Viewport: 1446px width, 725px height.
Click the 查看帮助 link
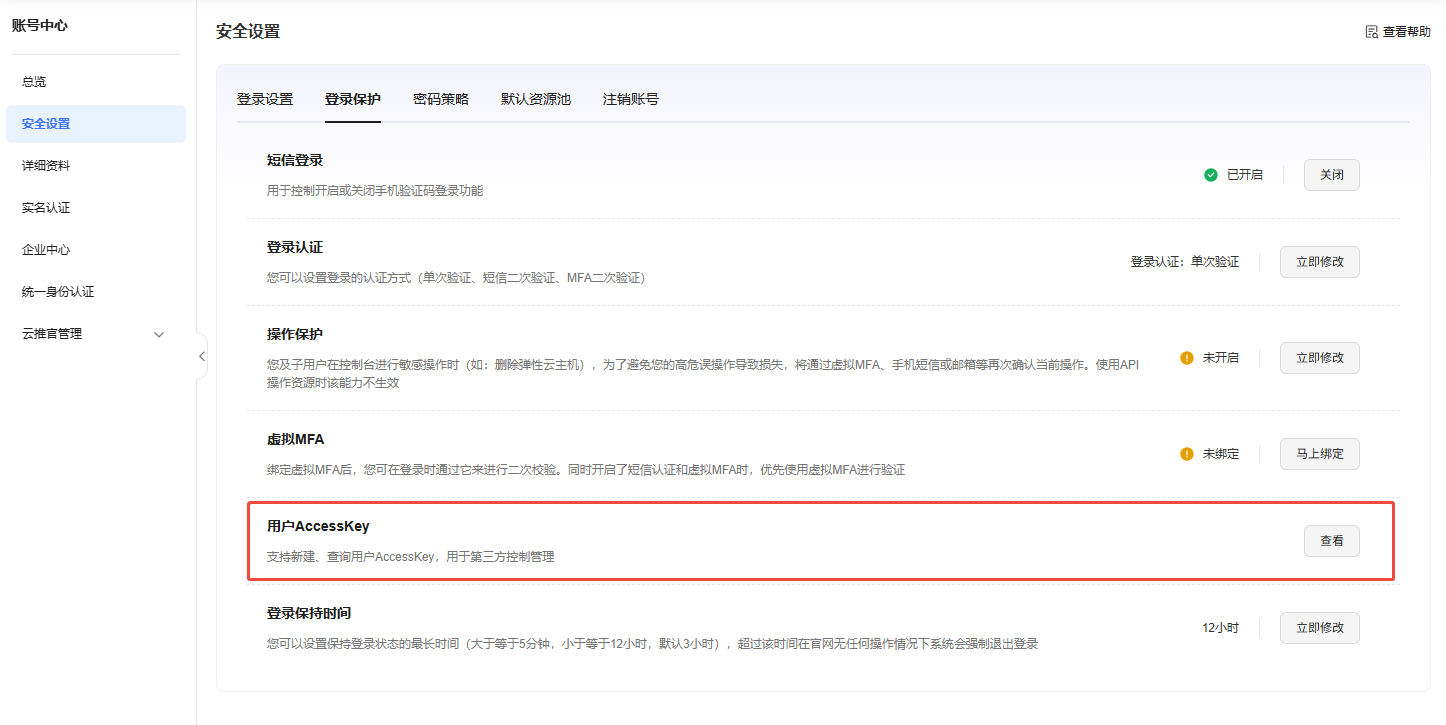[x=1406, y=32]
